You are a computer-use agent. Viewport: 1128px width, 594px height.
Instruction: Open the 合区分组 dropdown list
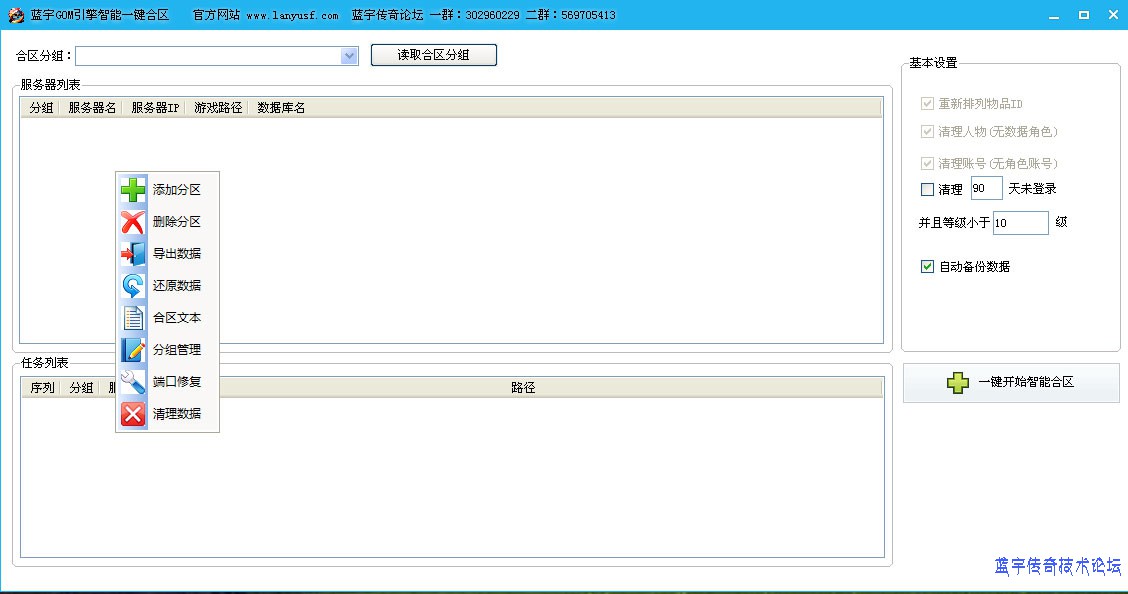pos(349,56)
